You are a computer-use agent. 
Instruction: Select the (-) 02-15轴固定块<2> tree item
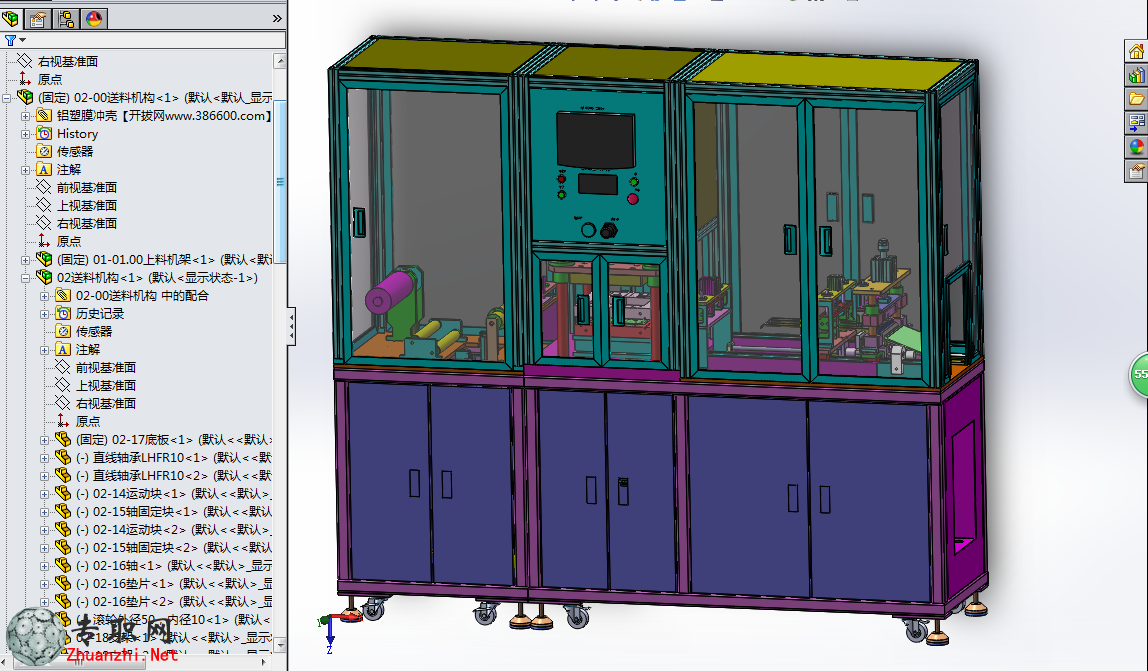[174, 547]
